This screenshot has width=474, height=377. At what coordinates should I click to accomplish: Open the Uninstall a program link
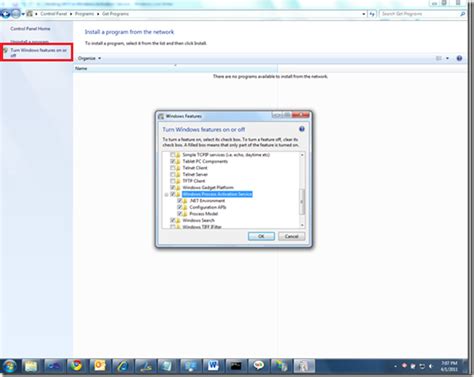coord(30,42)
